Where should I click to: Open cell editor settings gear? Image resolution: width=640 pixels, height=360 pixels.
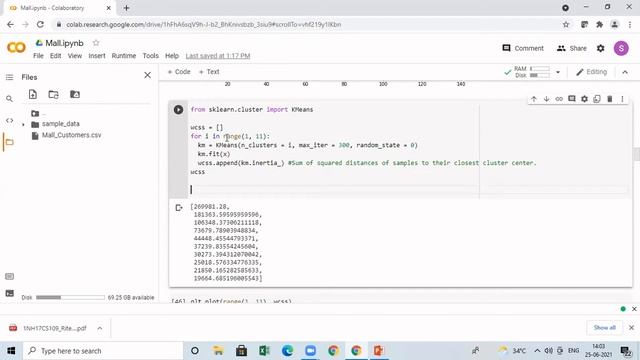tap(584, 99)
